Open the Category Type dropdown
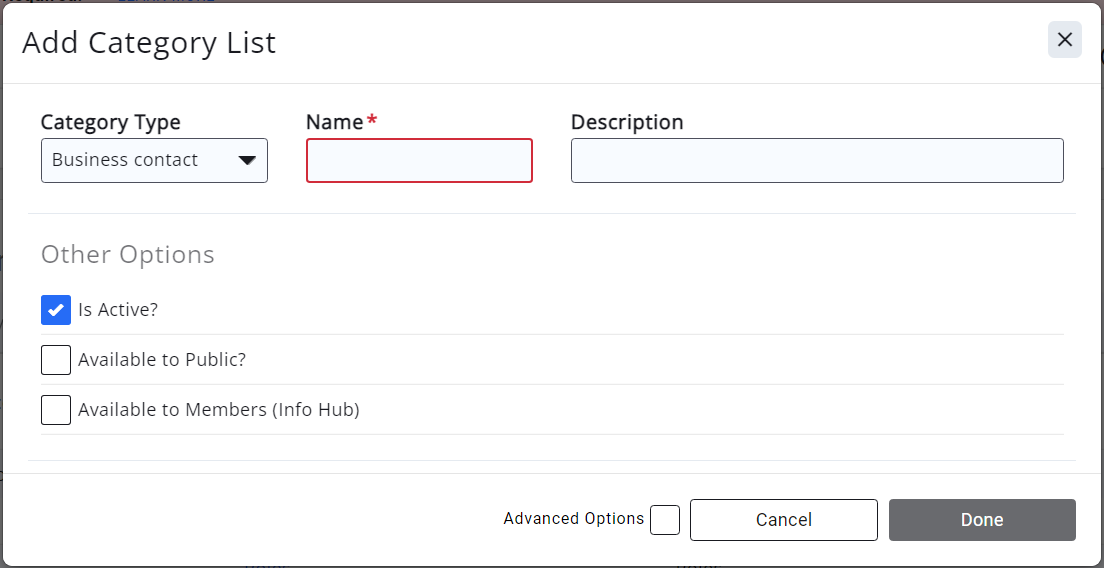The width and height of the screenshot is (1104, 568). (154, 160)
